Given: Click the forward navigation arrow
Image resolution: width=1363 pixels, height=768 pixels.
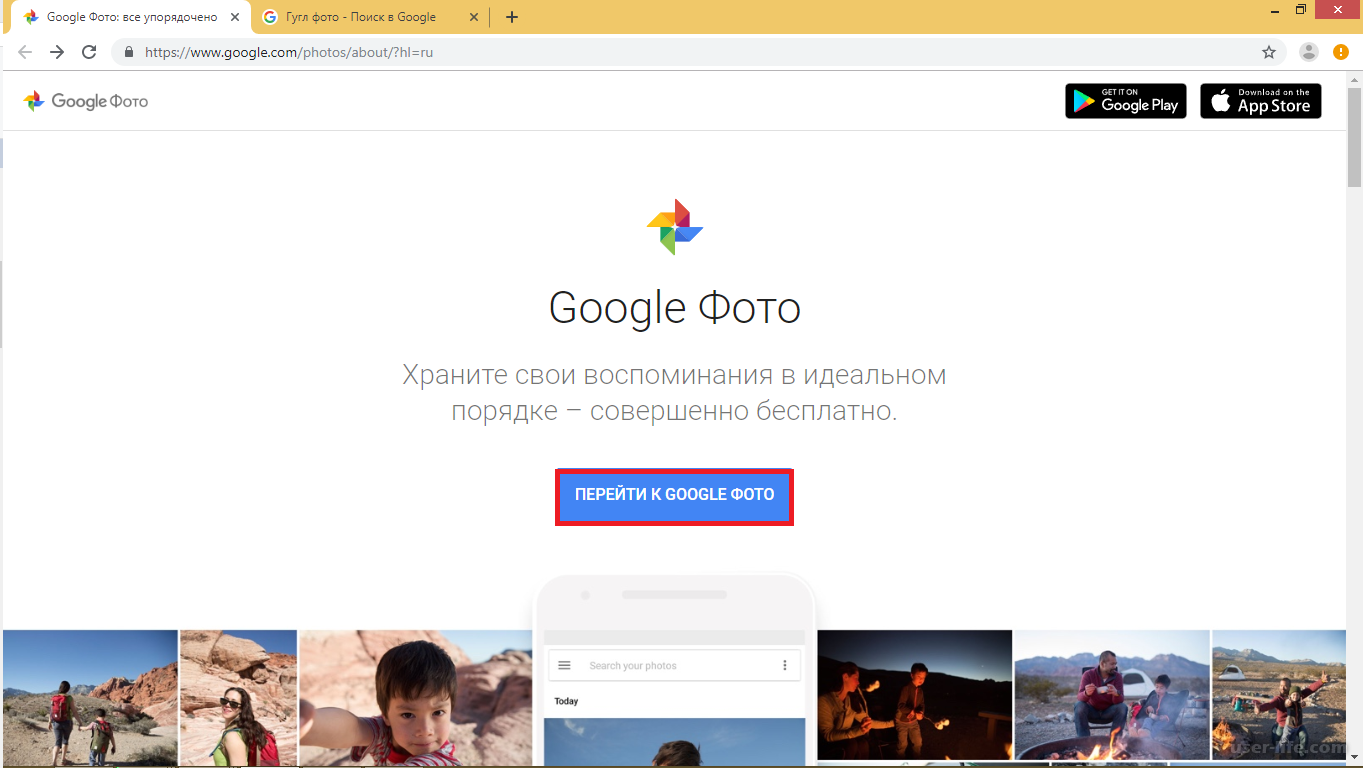Looking at the screenshot, I should coord(56,51).
